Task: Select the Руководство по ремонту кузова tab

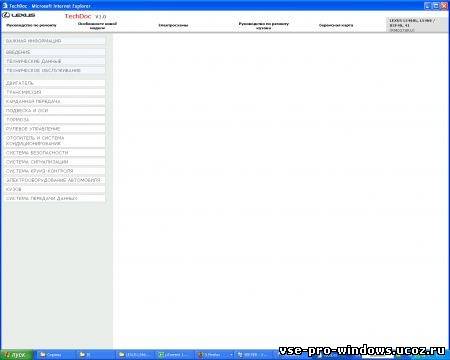Action: click(x=264, y=26)
